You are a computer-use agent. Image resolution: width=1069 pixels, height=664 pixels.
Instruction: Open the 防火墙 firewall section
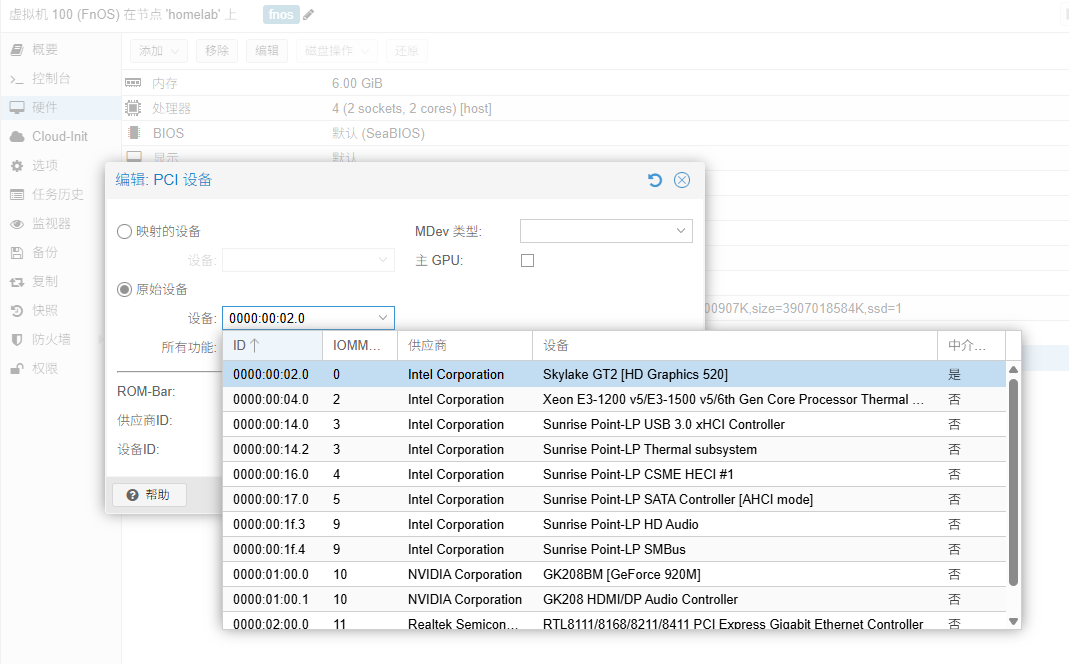point(51,339)
